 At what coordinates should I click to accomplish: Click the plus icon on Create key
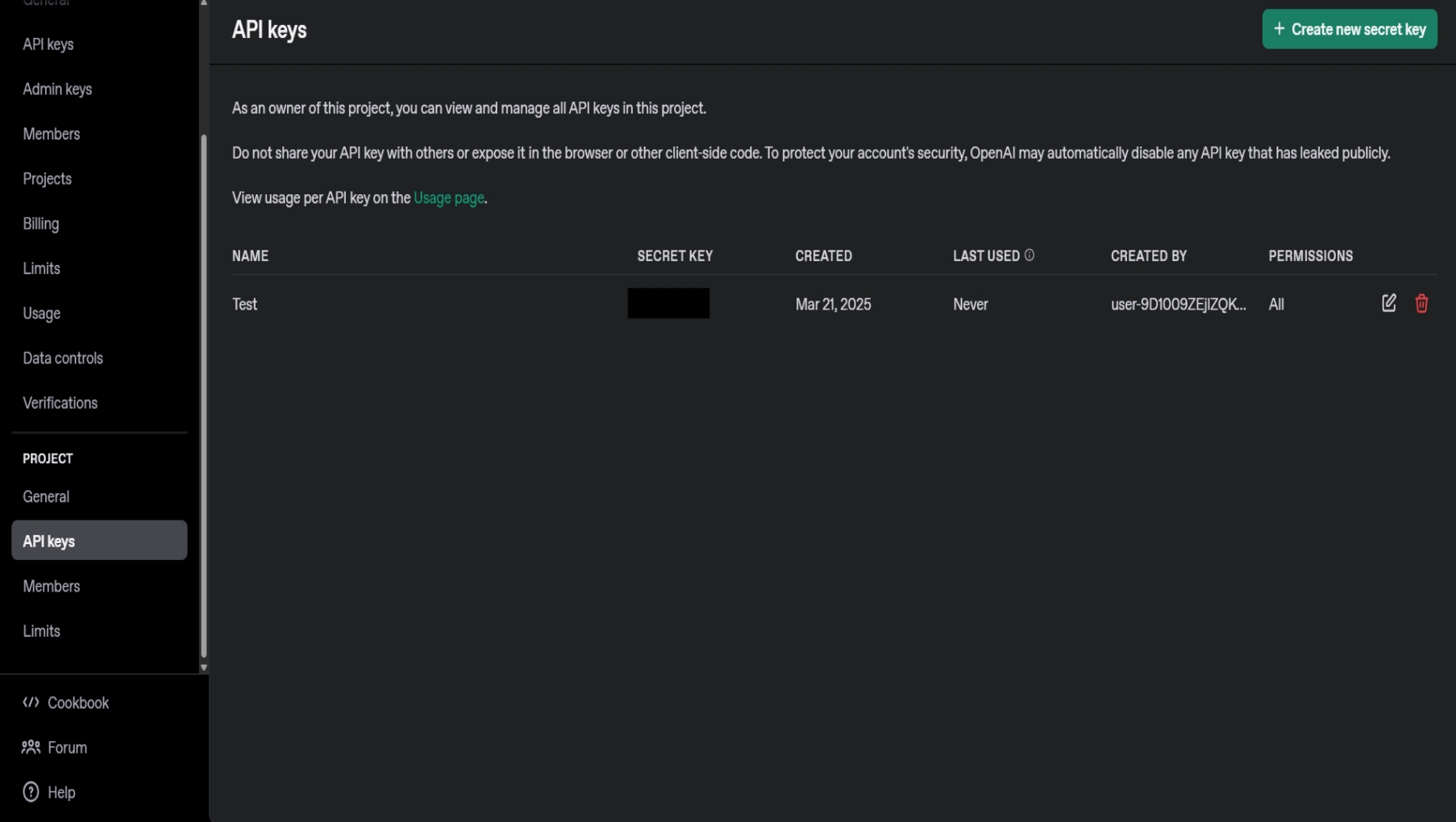tap(1279, 29)
